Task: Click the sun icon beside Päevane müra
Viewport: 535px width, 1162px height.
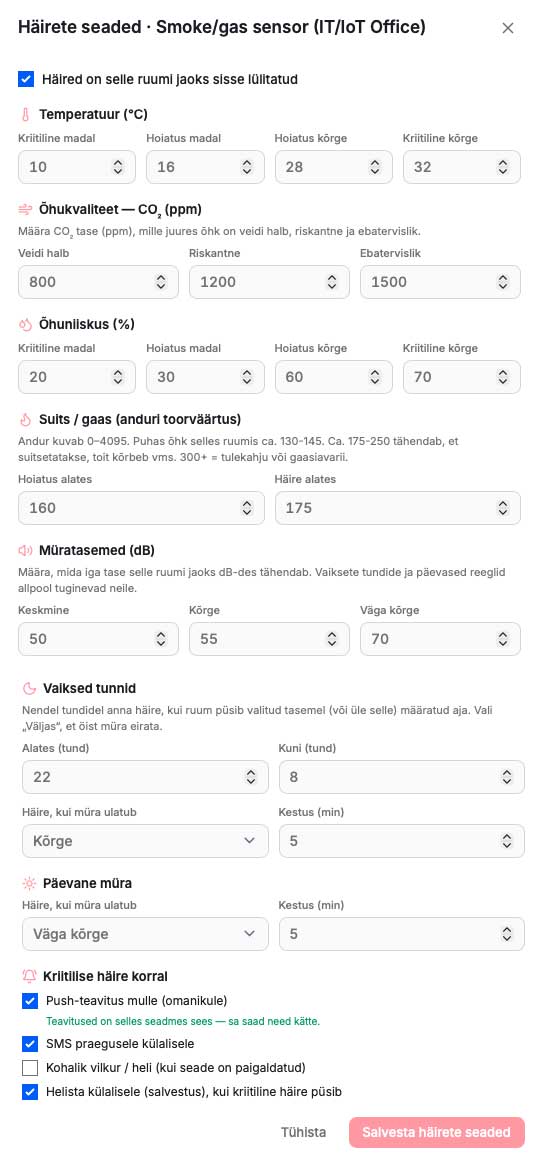Action: pos(30,883)
